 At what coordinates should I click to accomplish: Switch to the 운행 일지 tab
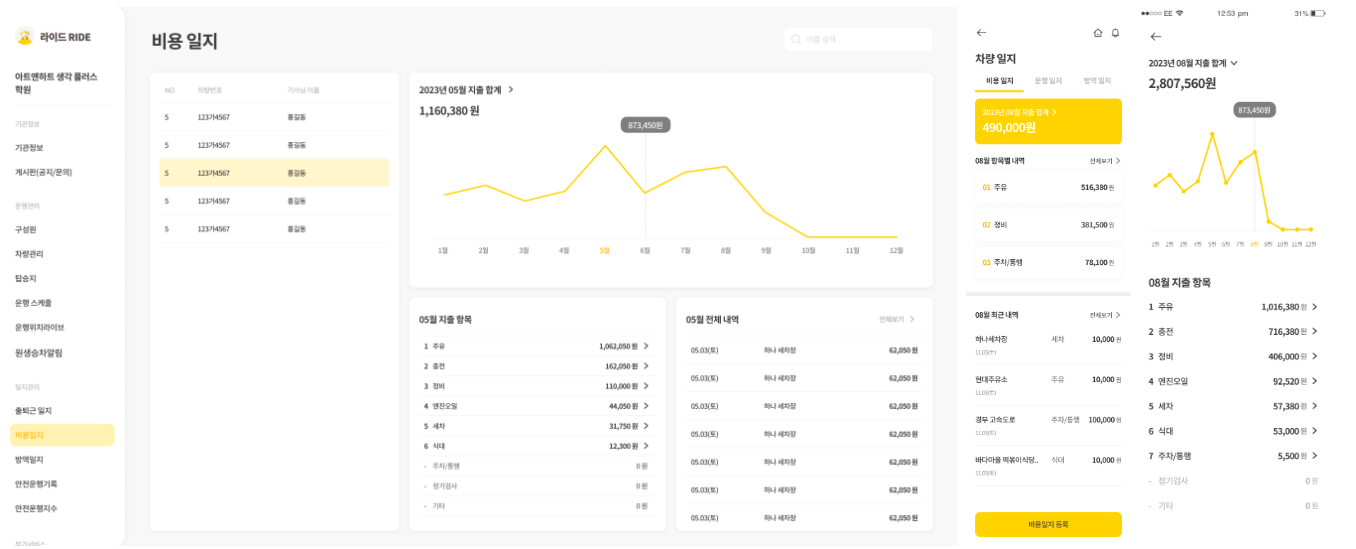pyautogui.click(x=1048, y=80)
